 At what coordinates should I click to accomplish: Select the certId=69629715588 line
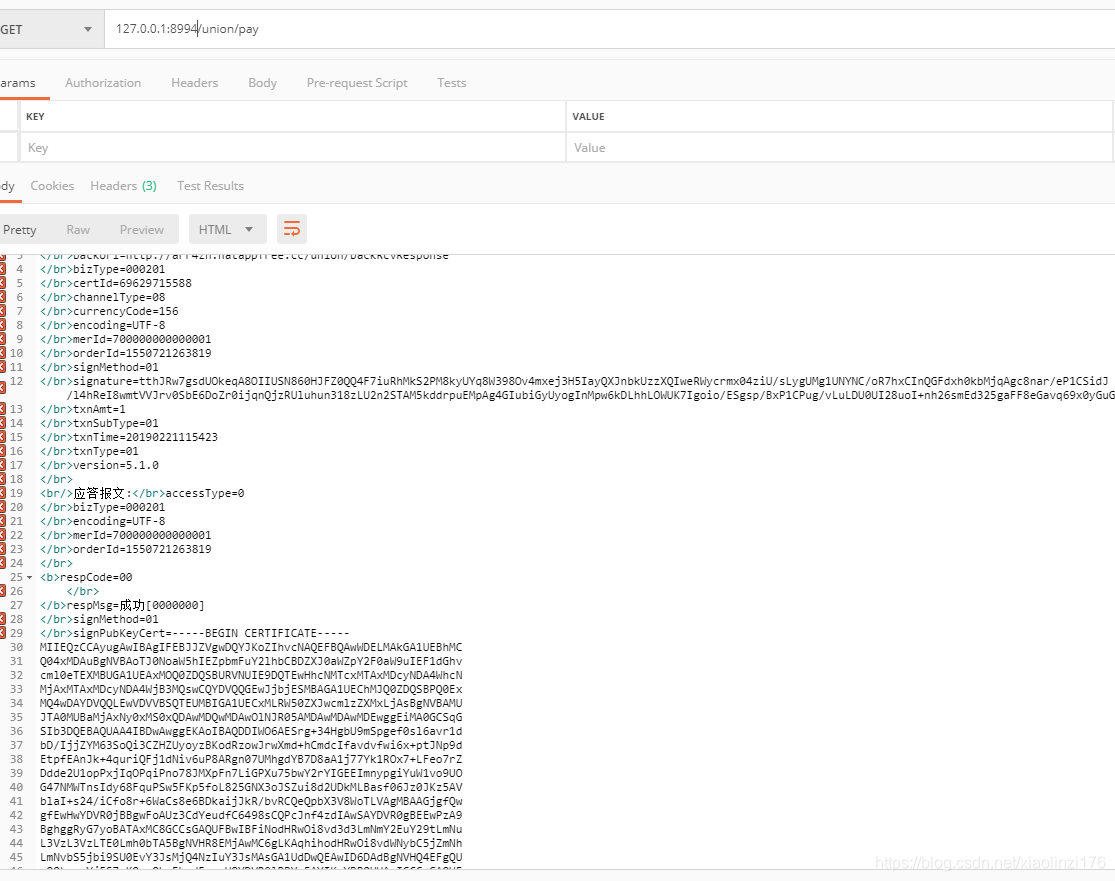(116, 283)
